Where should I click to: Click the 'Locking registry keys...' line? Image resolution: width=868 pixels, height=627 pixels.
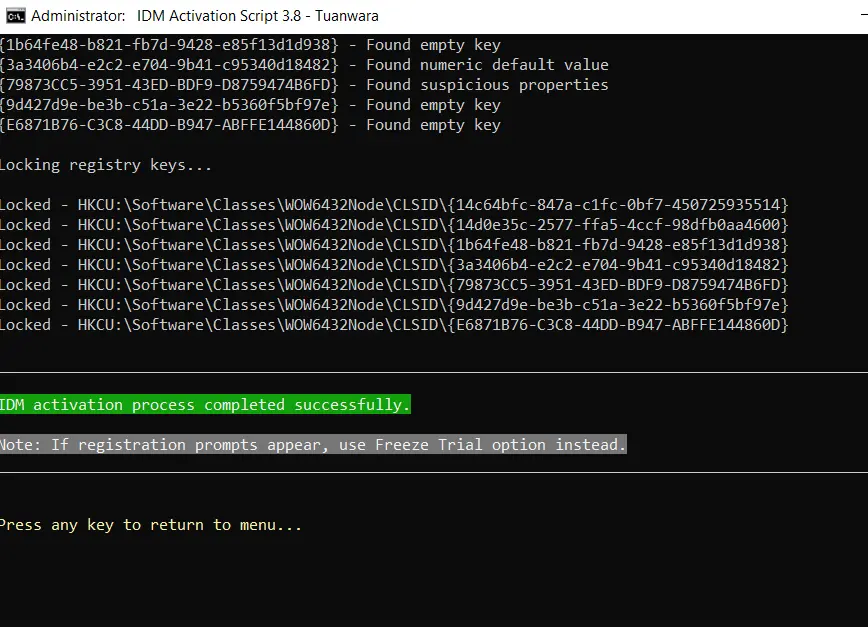pyautogui.click(x=105, y=165)
